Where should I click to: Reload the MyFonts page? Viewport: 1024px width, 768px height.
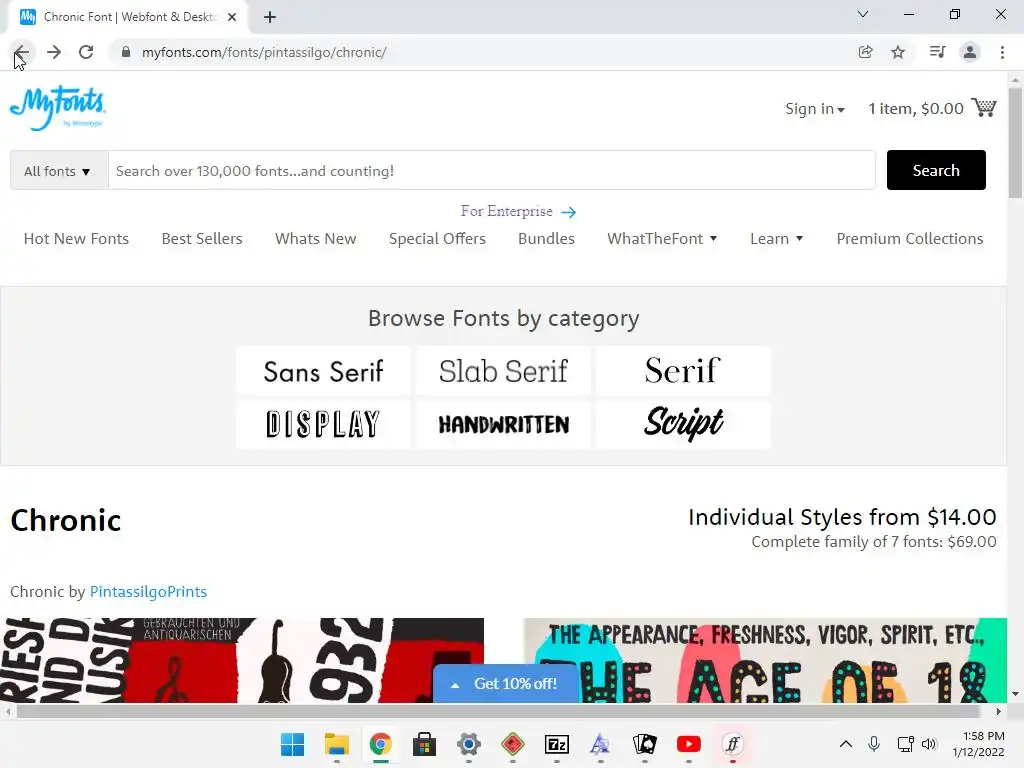(86, 52)
